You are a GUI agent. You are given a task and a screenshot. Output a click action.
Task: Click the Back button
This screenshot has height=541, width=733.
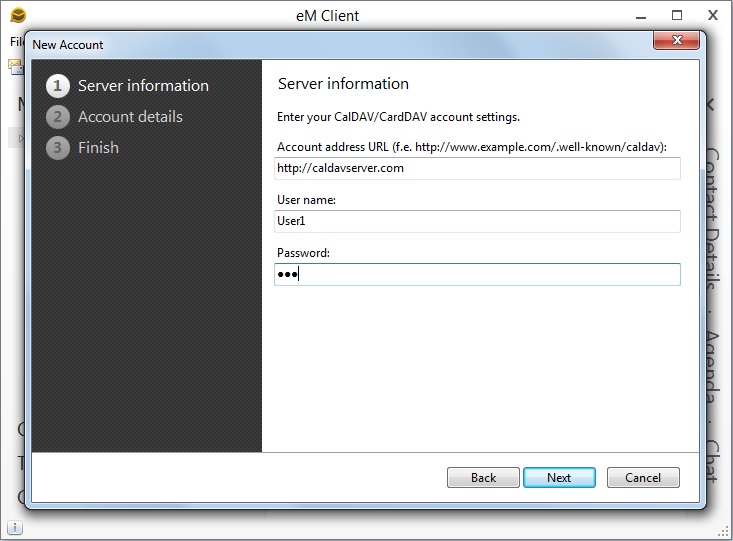[x=483, y=477]
